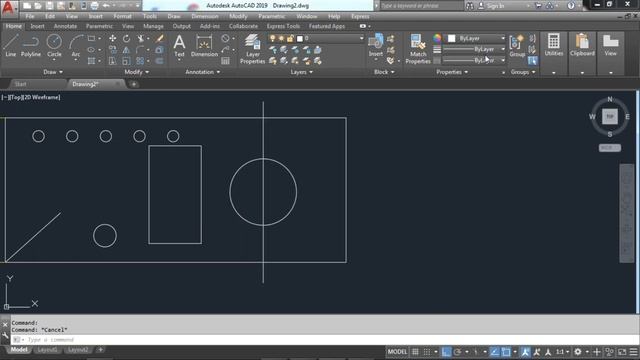
Task: Open the Clipboard panel
Action: click(582, 46)
